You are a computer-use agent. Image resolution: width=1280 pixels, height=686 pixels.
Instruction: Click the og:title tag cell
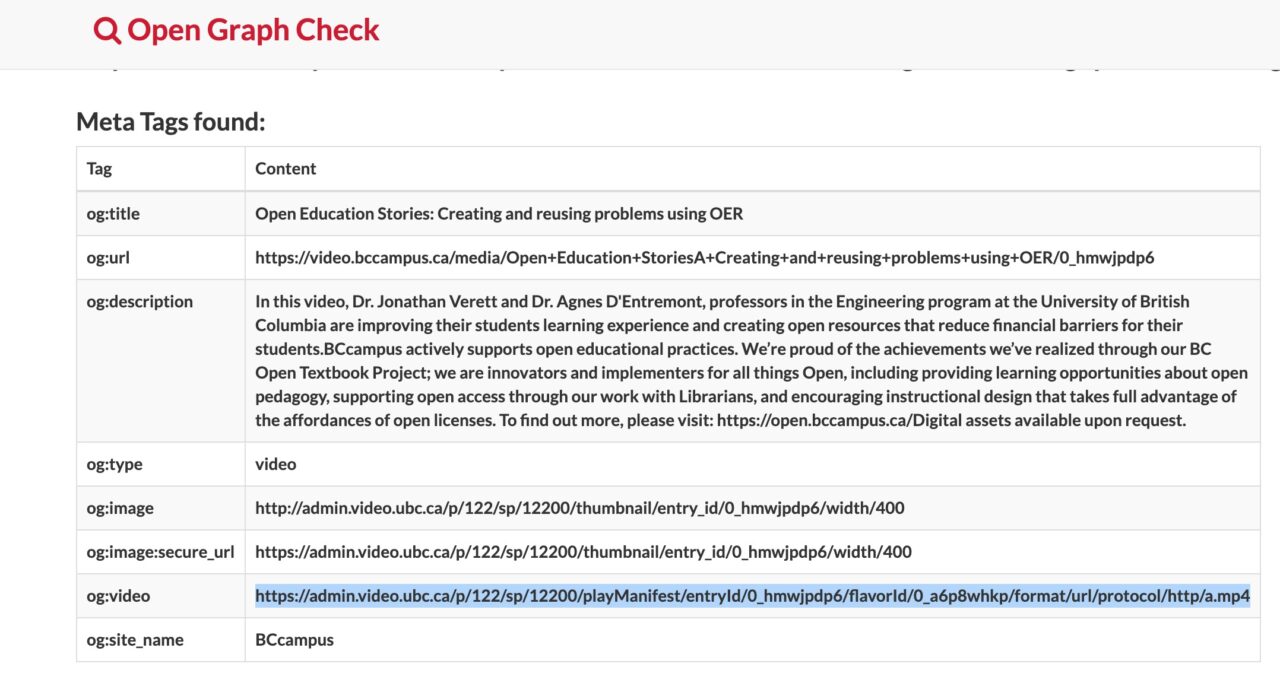coord(161,213)
